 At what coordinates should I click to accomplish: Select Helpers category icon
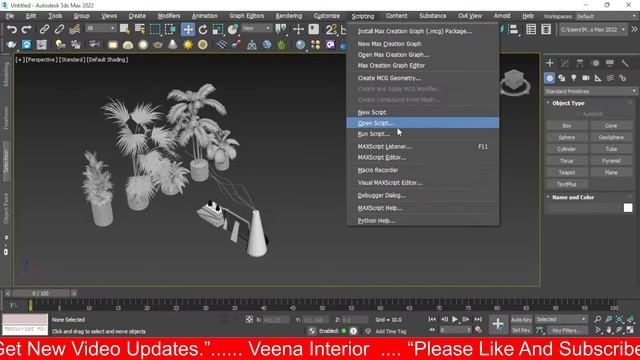click(598, 78)
